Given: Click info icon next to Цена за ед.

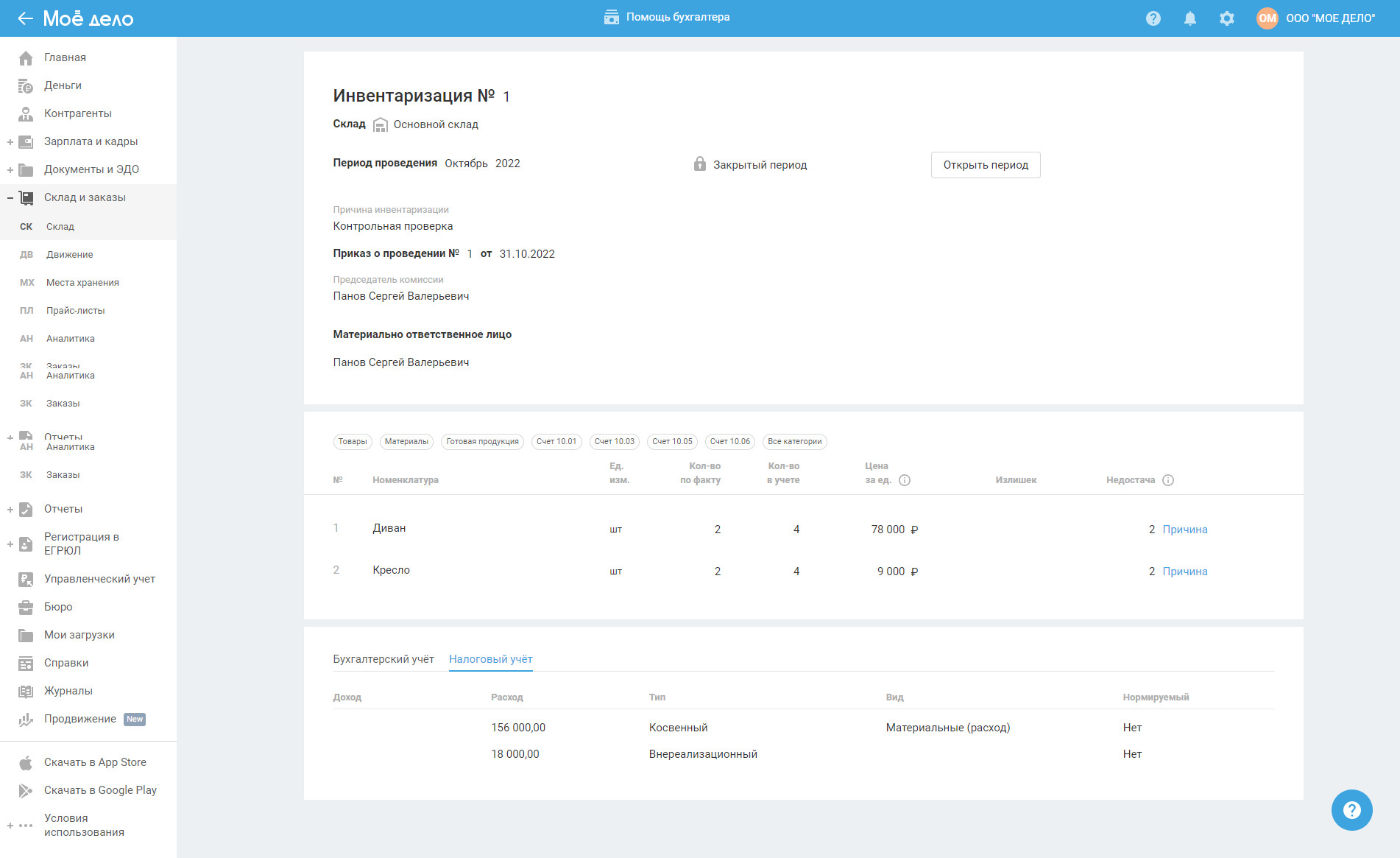Looking at the screenshot, I should tap(905, 480).
